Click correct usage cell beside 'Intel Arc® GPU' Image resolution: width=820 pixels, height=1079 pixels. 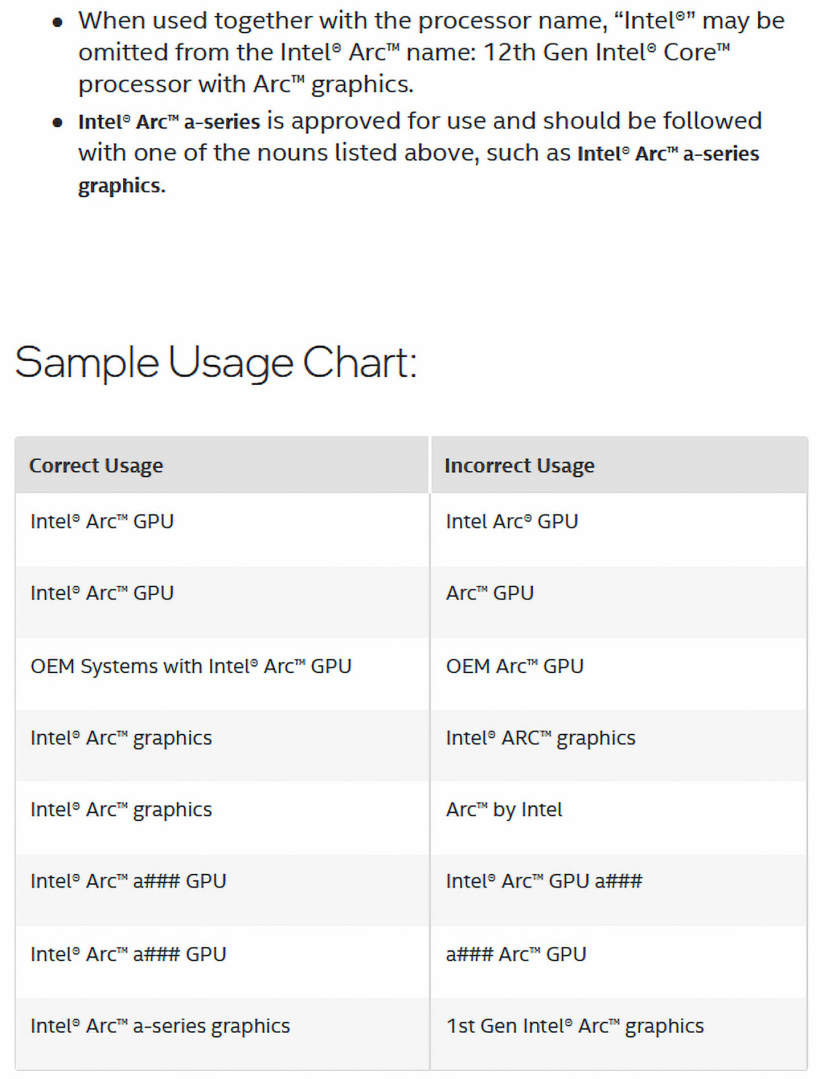coord(102,521)
